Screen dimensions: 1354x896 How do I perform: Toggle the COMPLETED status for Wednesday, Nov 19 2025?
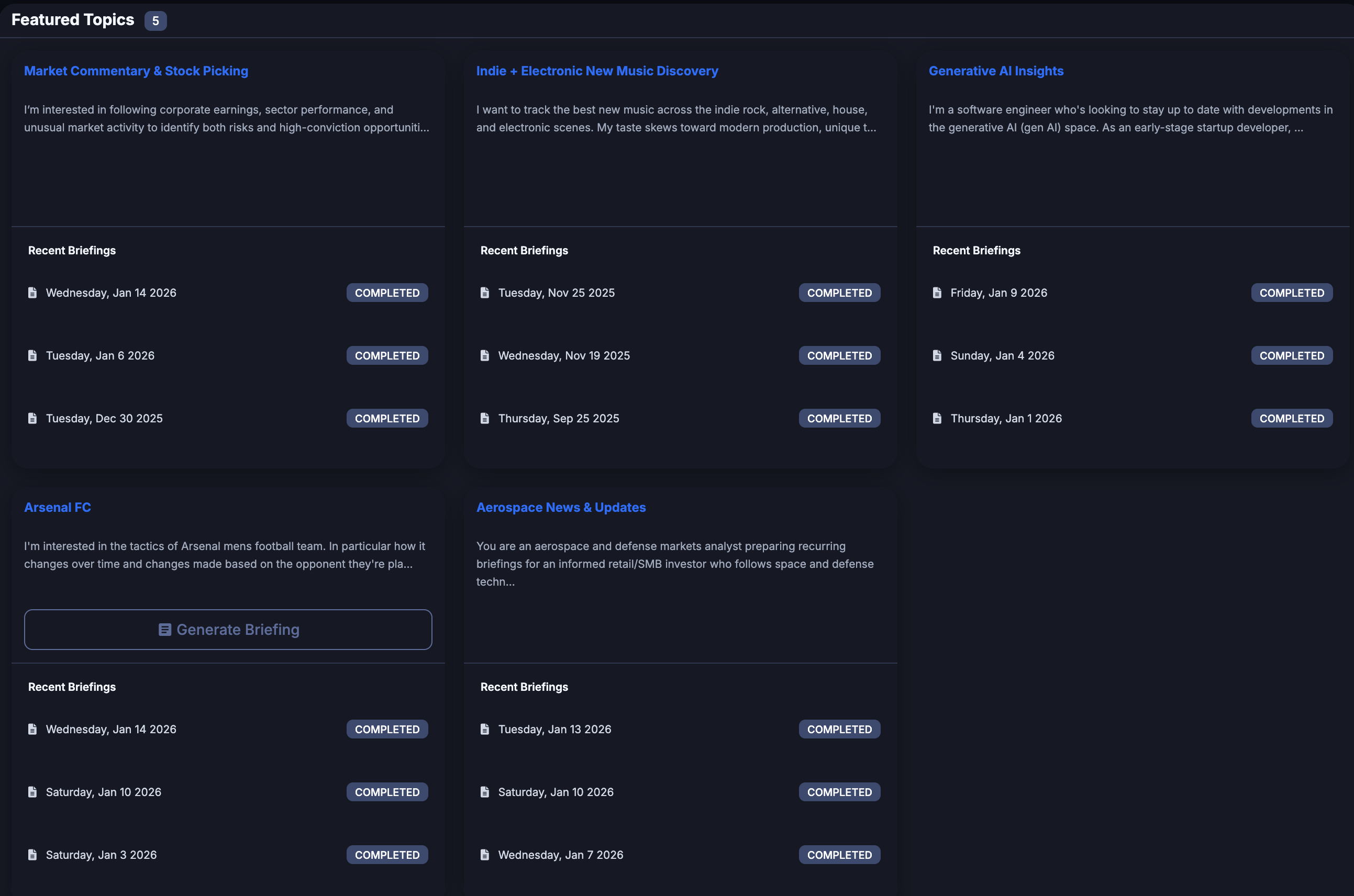(x=839, y=355)
